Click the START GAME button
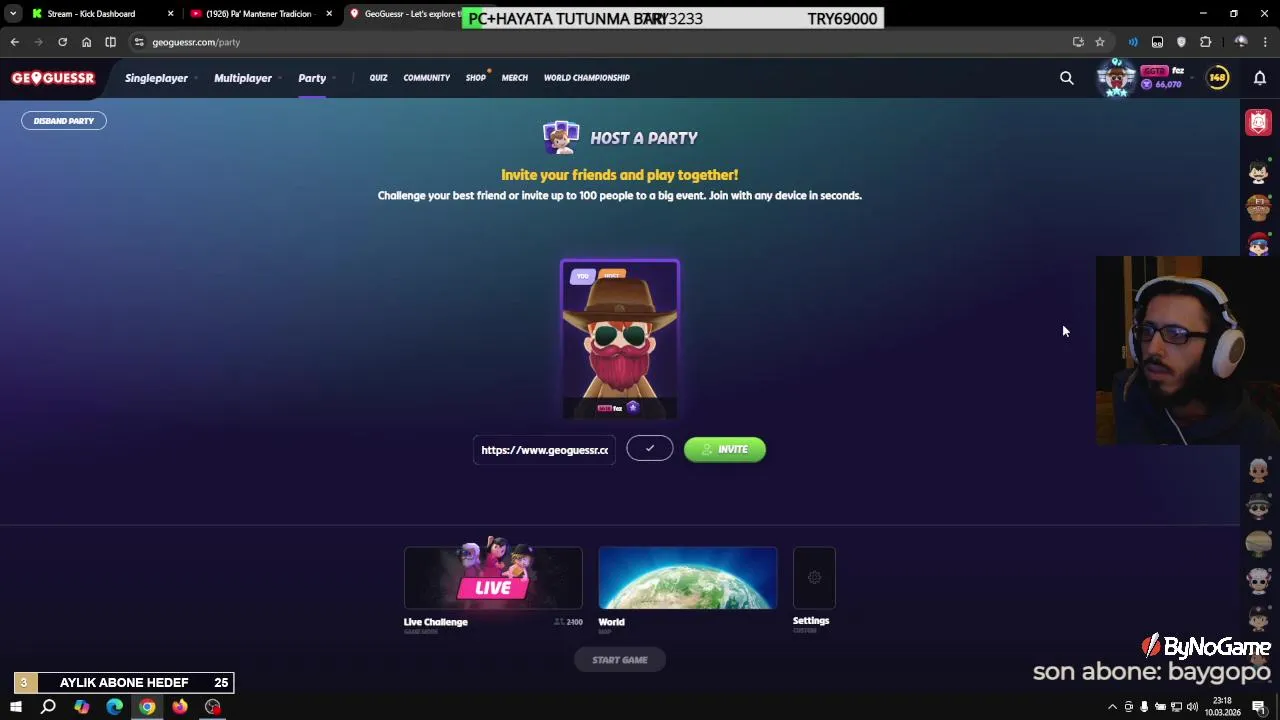The width and height of the screenshot is (1280, 720). [620, 660]
